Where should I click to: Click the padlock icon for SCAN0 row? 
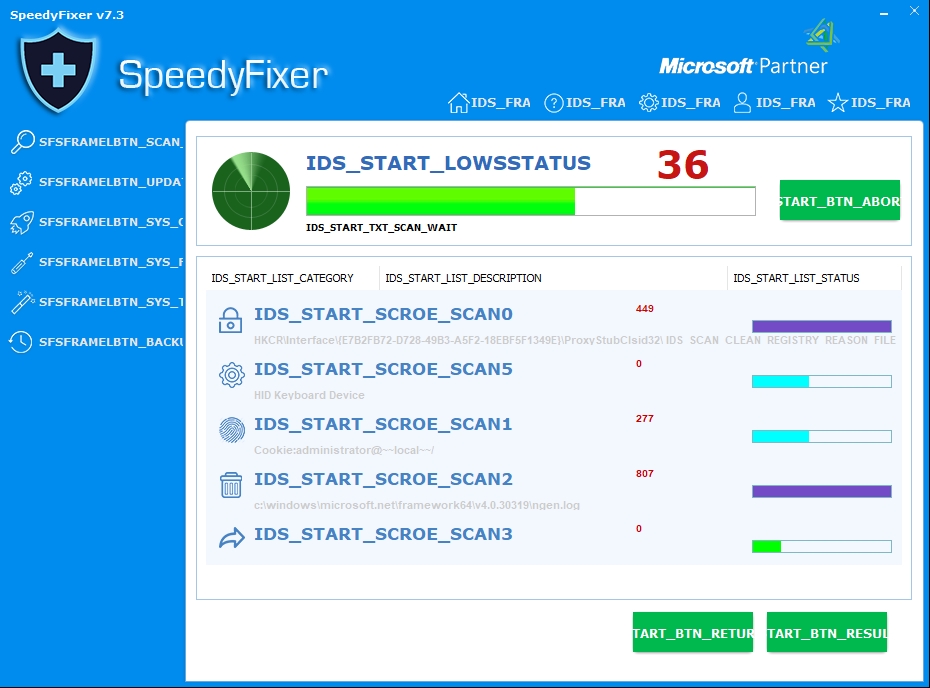pos(230,320)
